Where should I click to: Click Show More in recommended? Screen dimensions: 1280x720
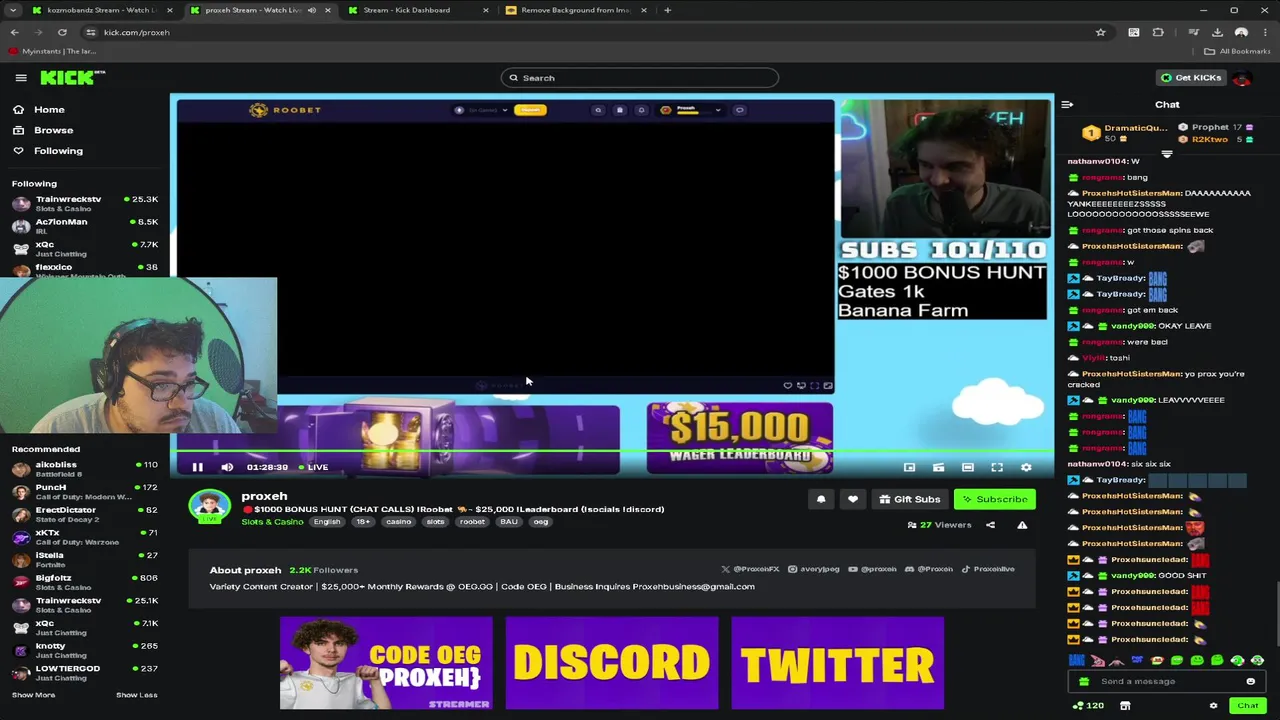pos(33,695)
